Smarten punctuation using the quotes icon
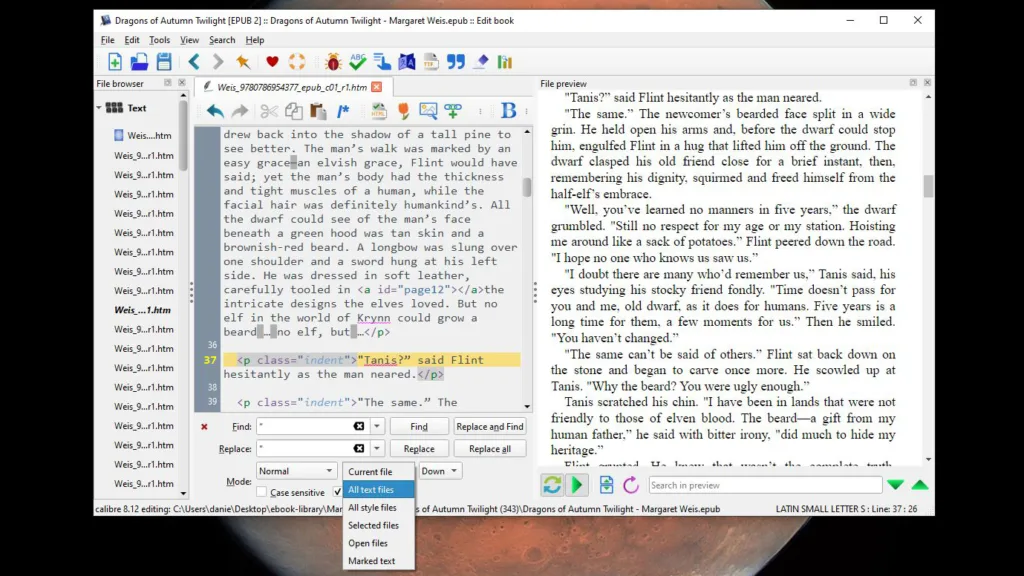1024x576 pixels. pos(456,61)
